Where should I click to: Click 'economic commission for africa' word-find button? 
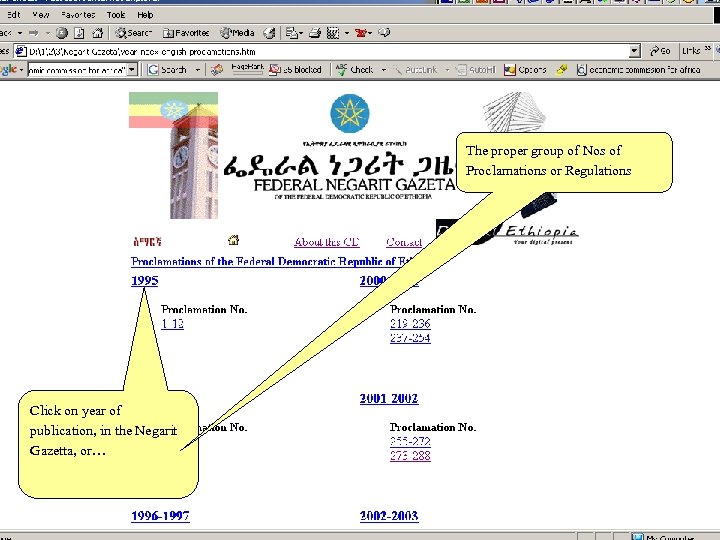[x=638, y=70]
